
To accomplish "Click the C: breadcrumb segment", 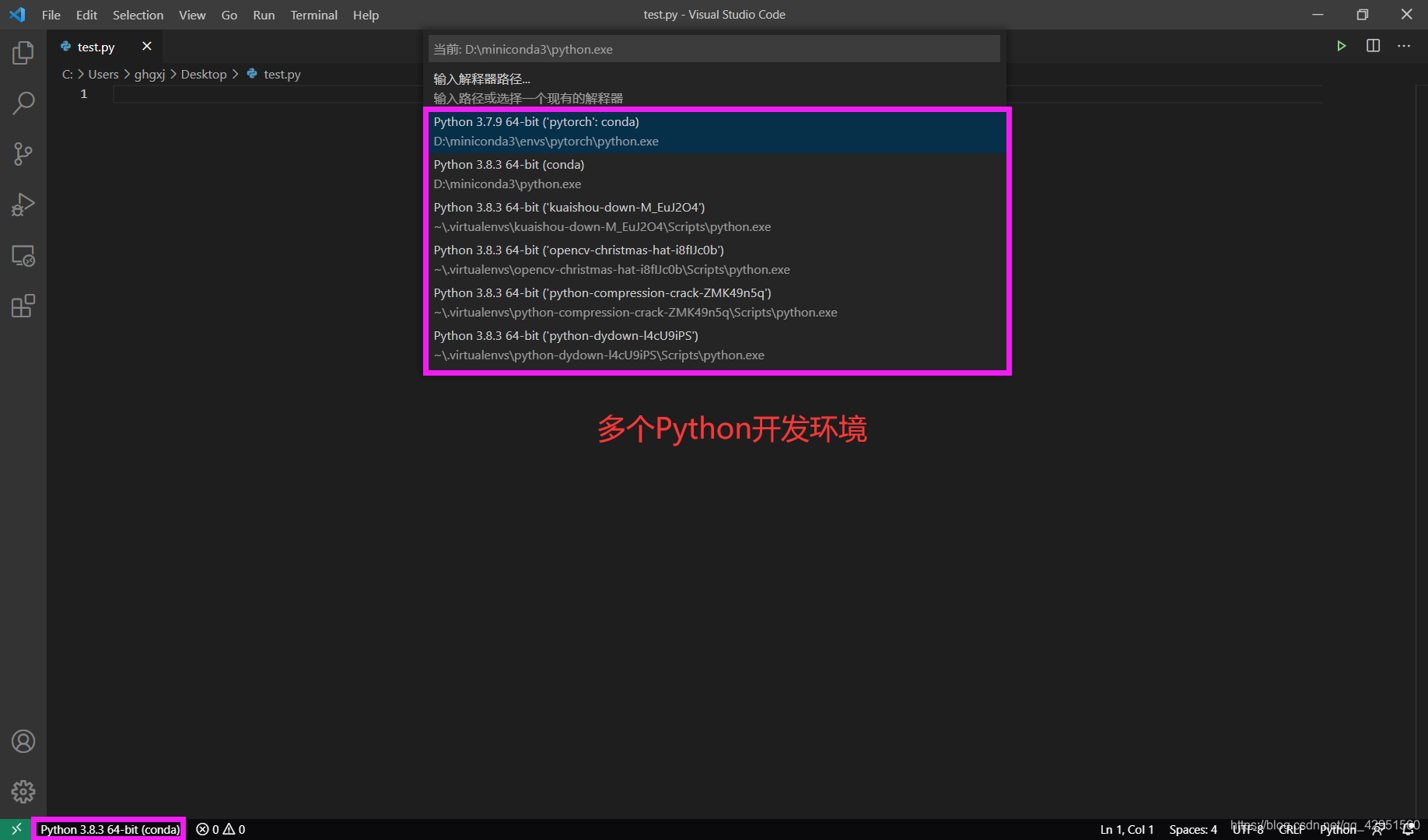I will [x=68, y=74].
